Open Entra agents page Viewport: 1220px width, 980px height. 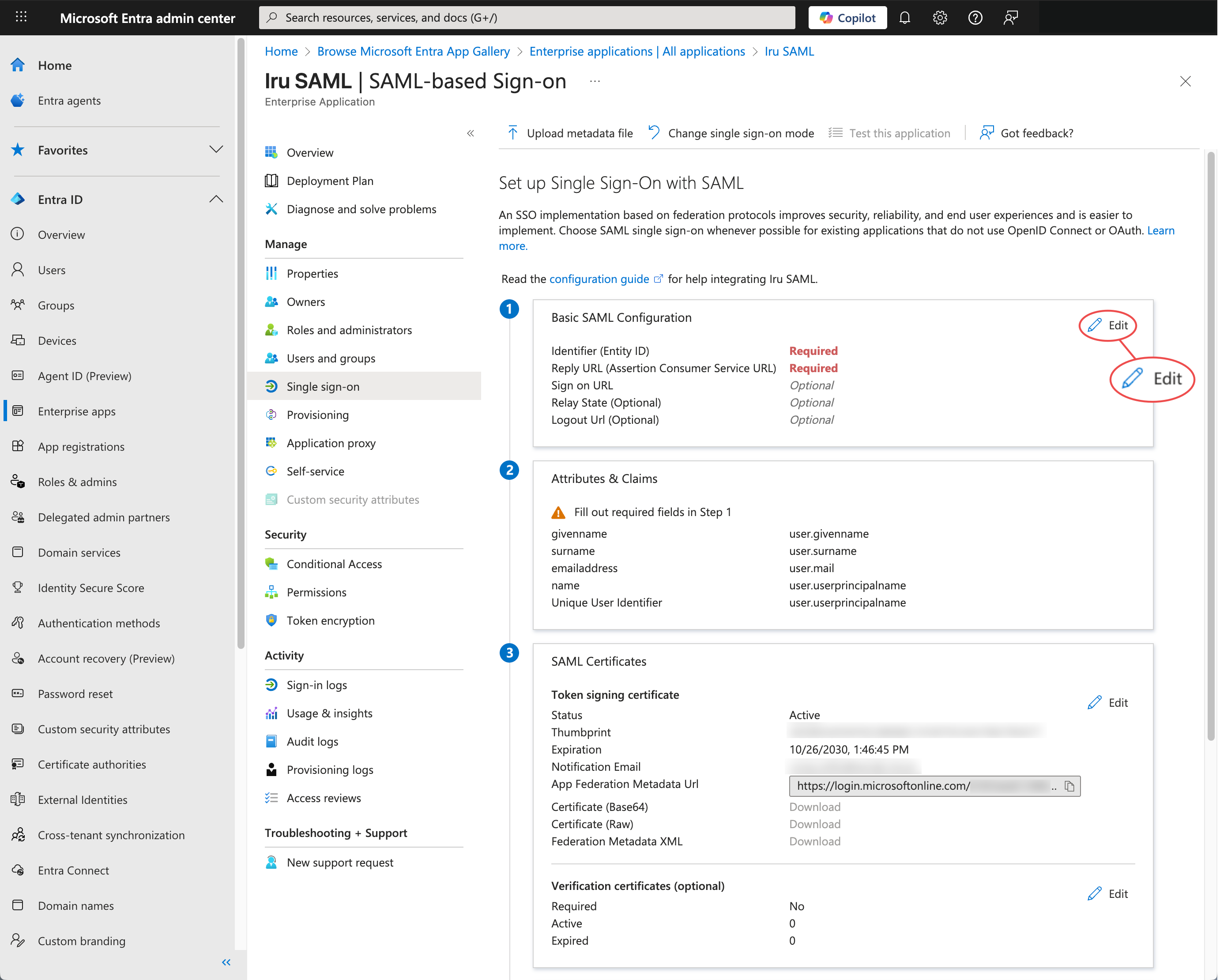point(69,100)
